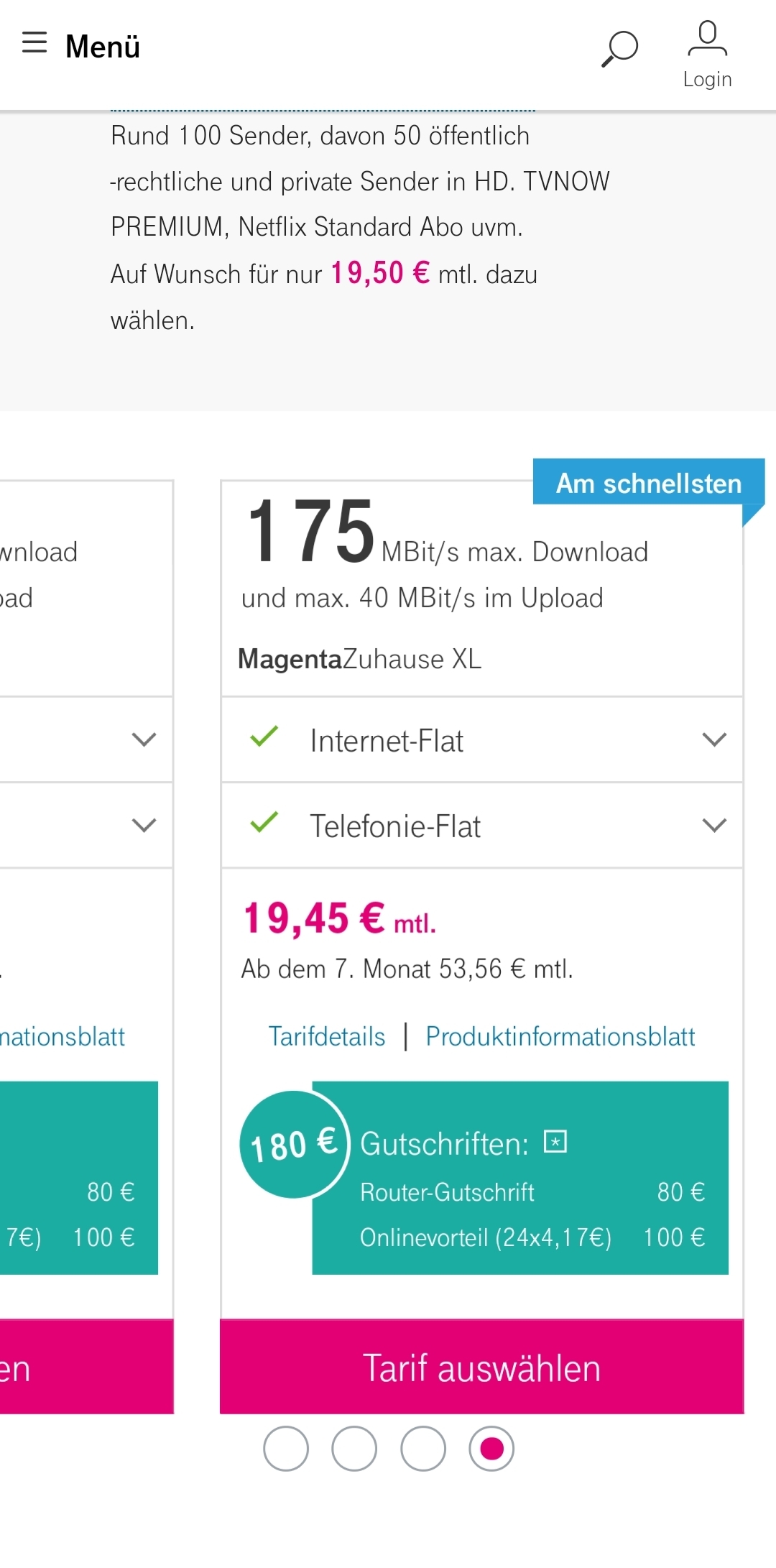Choose Tarif auswählen for MagentaZuhause XL
This screenshot has height=1568, width=776.
(481, 1367)
